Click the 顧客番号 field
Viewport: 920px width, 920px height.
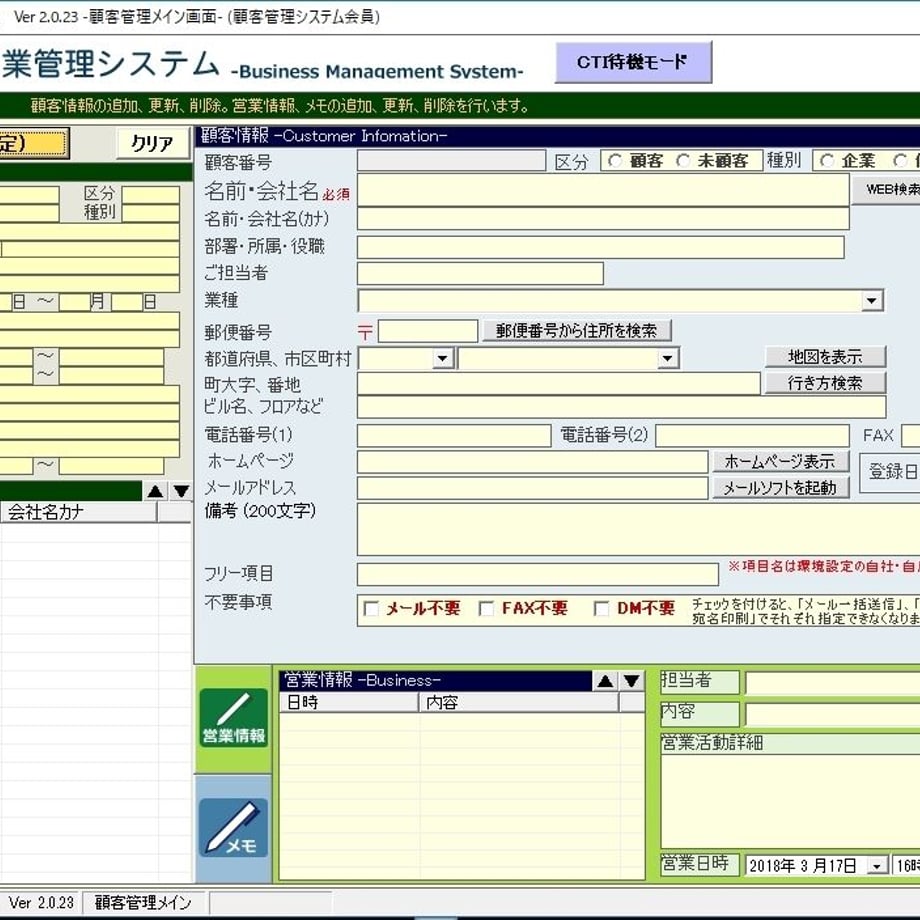point(451,161)
